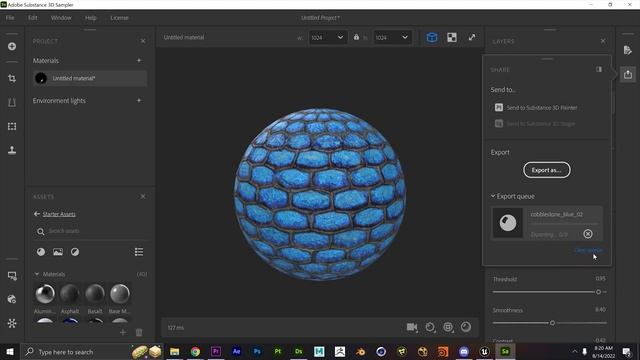Select the Basalt material thumbnail
Screen dimensions: 640x360
(95, 293)
